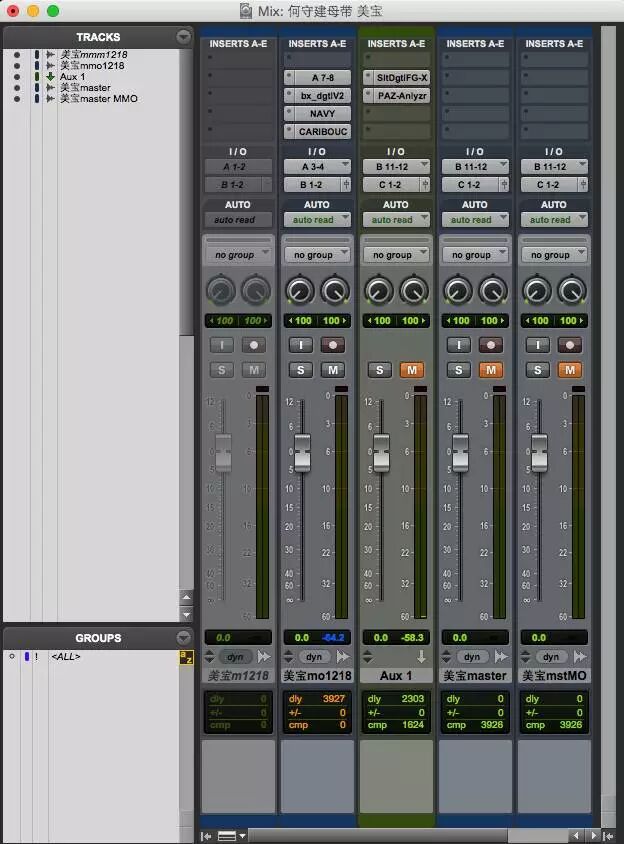Viewport: 624px width, 844px height.
Task: Click the volume fader on 美宝mstMO
Action: click(x=539, y=453)
